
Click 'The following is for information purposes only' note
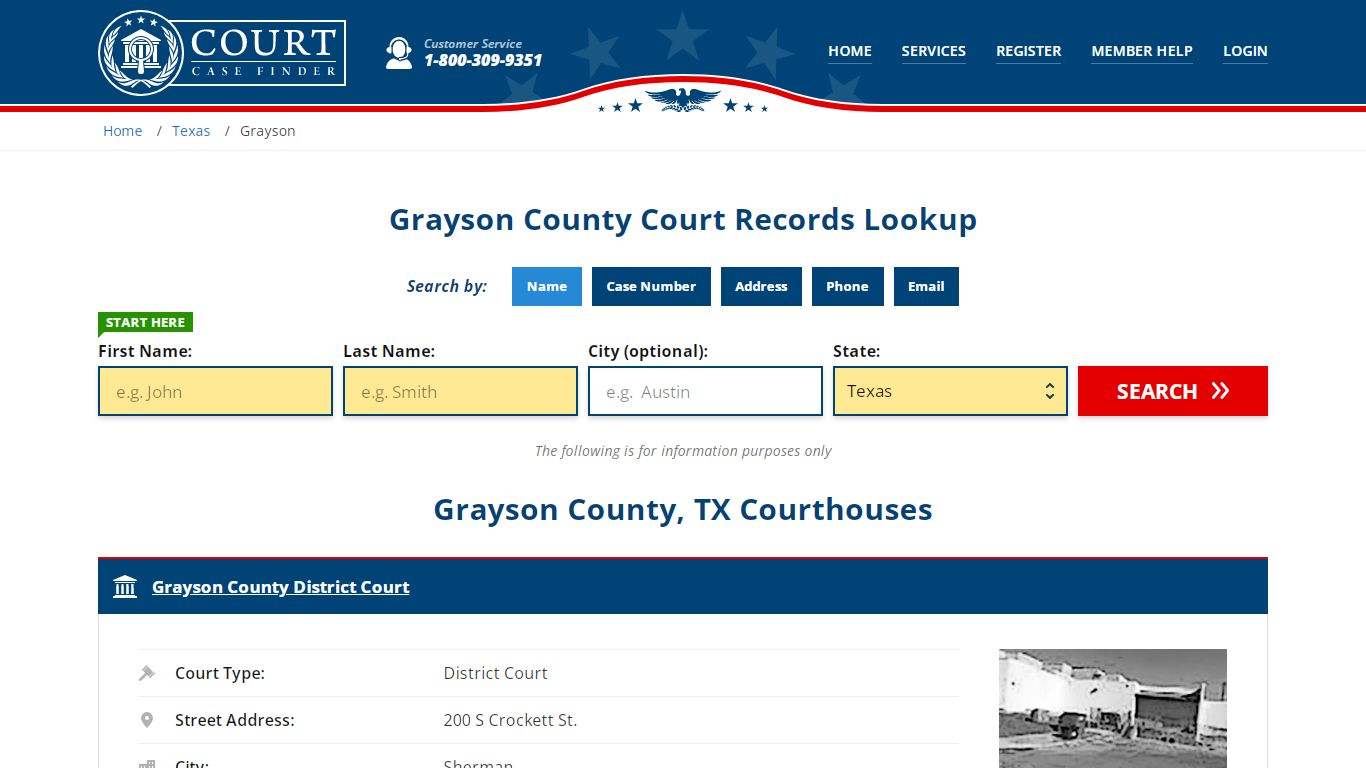pos(683,451)
